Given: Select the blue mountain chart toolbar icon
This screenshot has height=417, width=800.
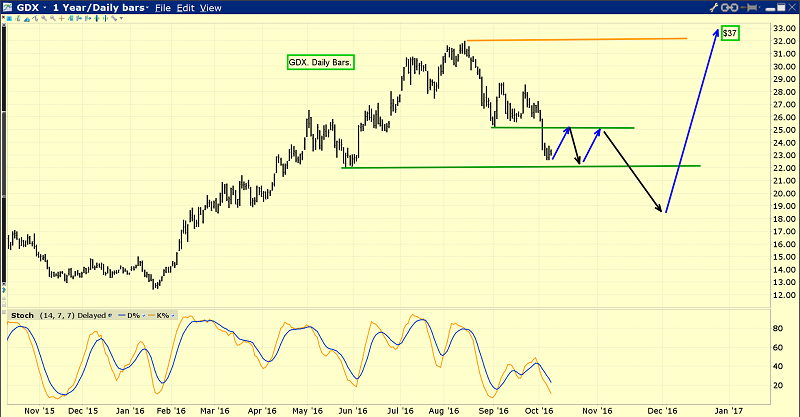Looking at the screenshot, I should pos(27,19).
